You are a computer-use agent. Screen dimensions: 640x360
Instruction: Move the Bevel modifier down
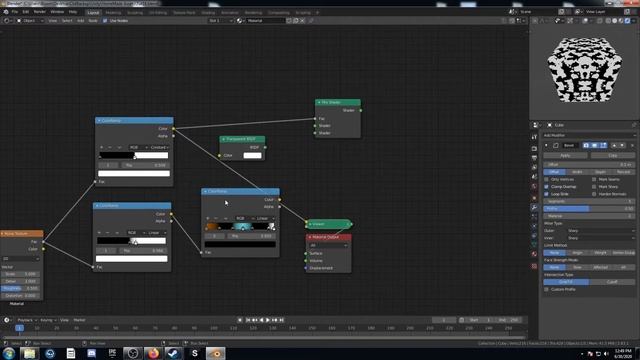(622, 145)
